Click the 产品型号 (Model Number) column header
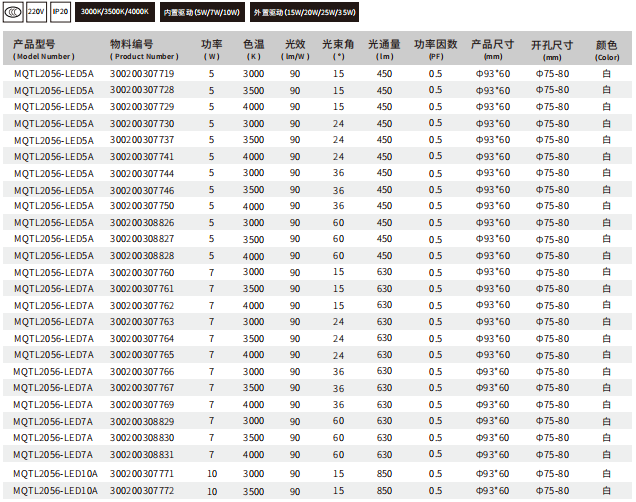This screenshot has width=636, height=502. coord(44,49)
